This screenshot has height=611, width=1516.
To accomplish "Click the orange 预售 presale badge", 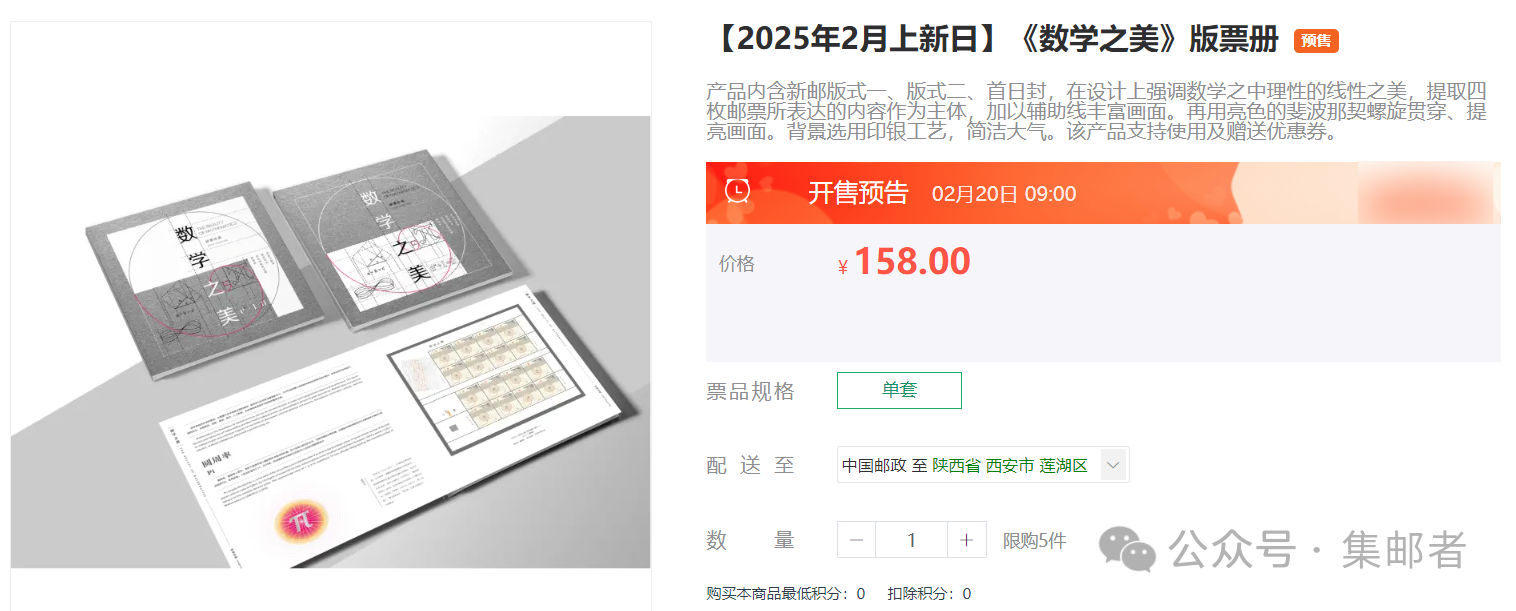I will tap(1316, 41).
